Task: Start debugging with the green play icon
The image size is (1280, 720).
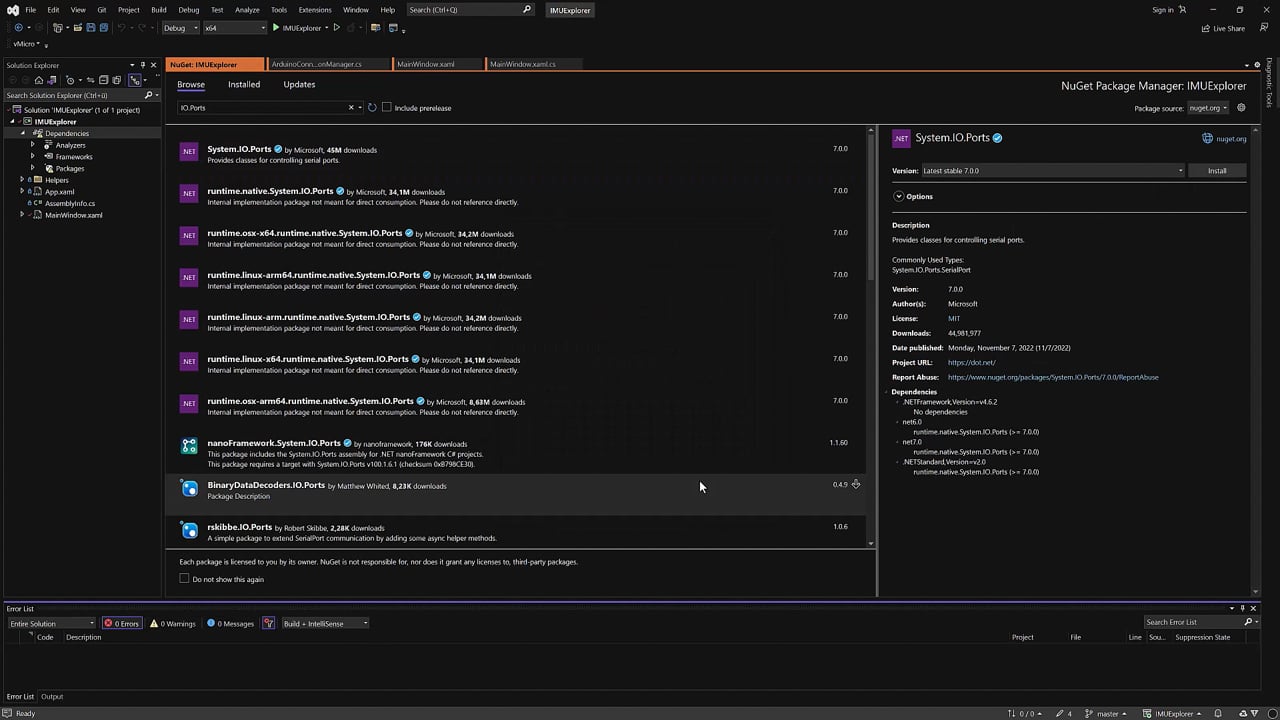Action: pos(276,28)
